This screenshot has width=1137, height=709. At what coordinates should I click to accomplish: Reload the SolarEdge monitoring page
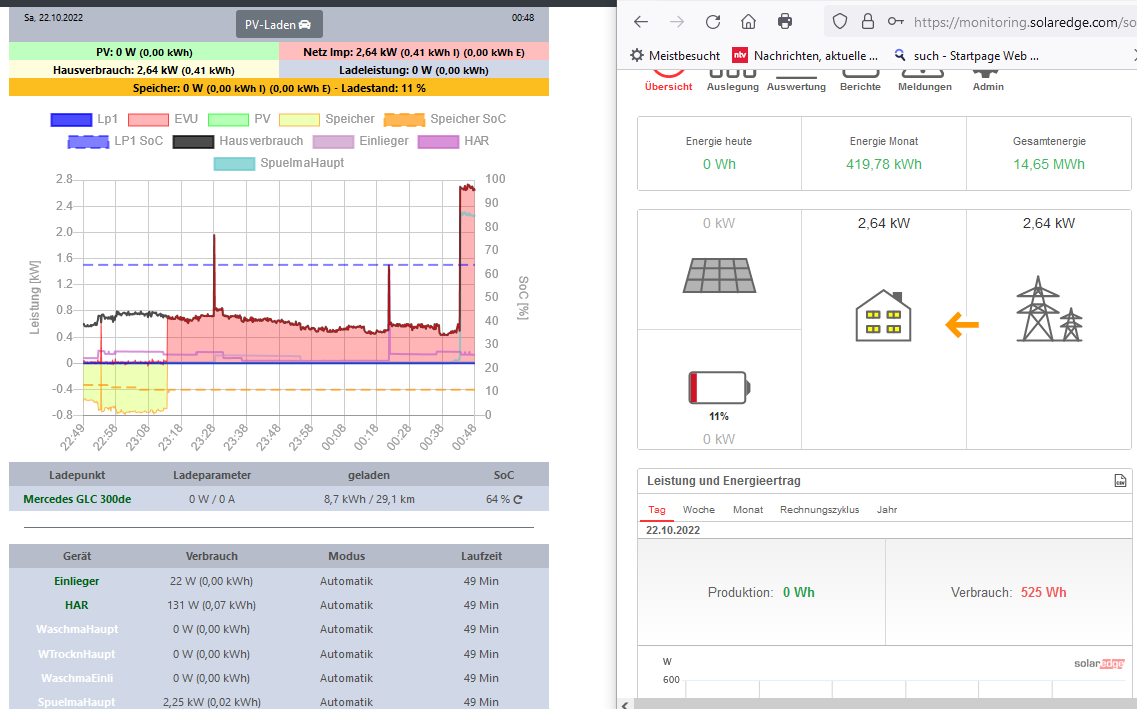tap(713, 21)
